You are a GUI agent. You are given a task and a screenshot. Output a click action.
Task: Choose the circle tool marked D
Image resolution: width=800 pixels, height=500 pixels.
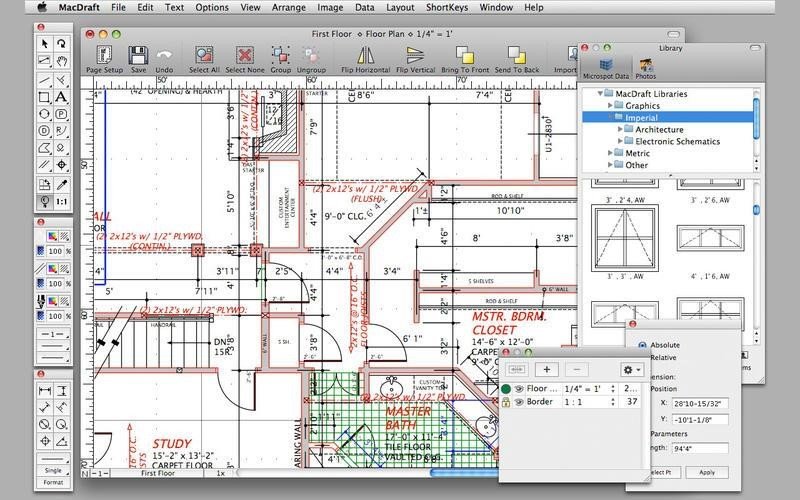pos(45,131)
